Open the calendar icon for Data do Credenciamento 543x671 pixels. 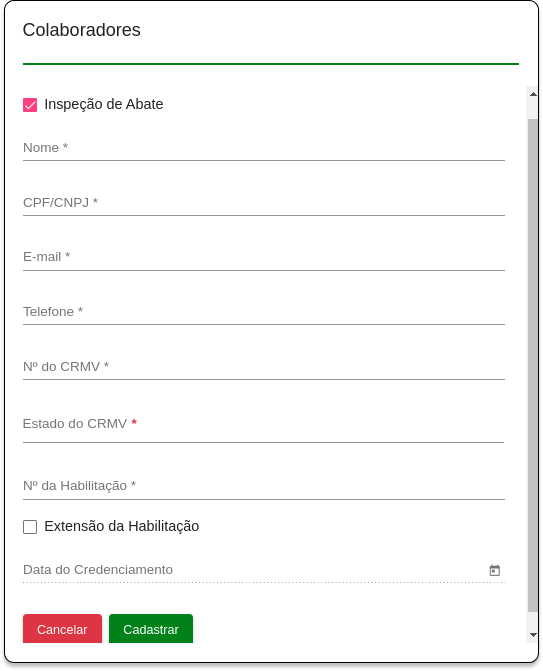[x=495, y=570]
